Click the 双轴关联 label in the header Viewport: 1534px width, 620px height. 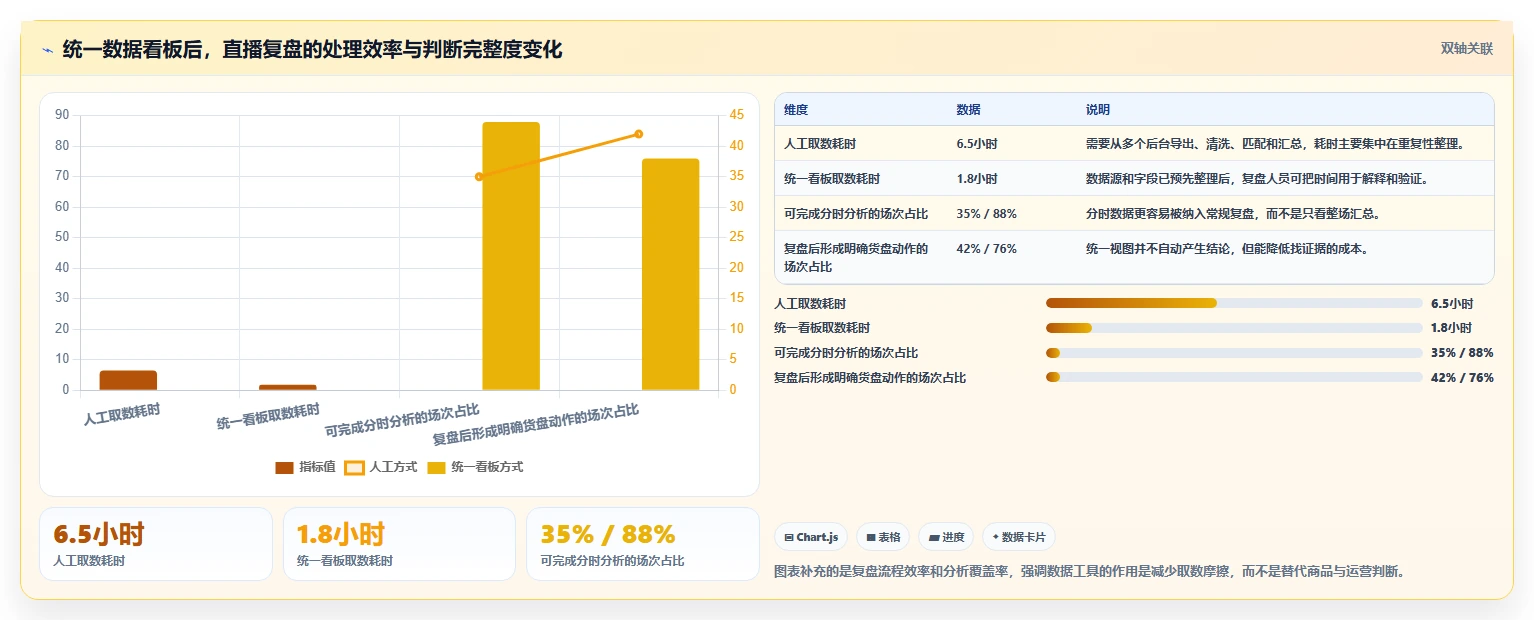point(1467,49)
